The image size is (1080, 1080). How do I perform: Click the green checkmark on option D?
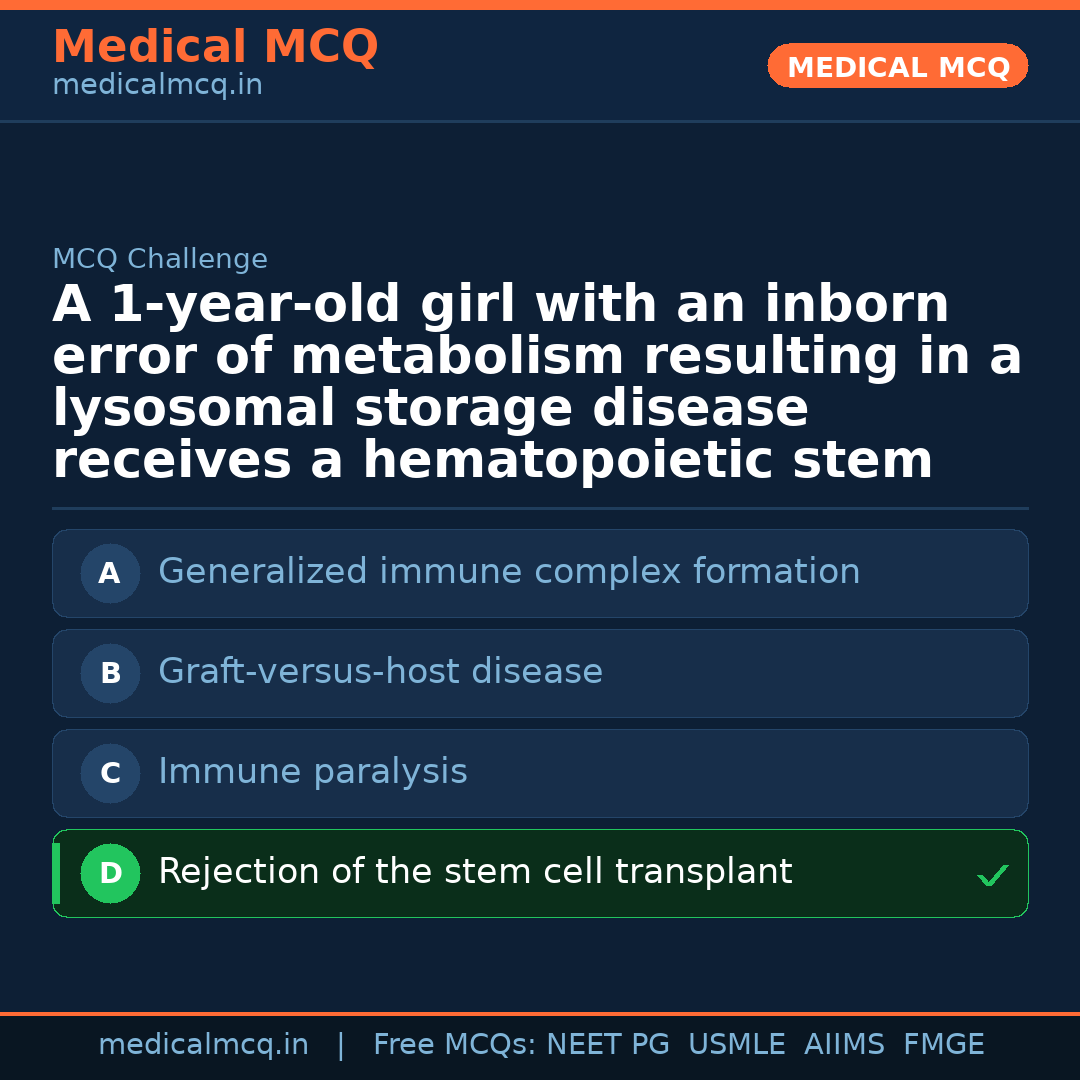point(992,876)
